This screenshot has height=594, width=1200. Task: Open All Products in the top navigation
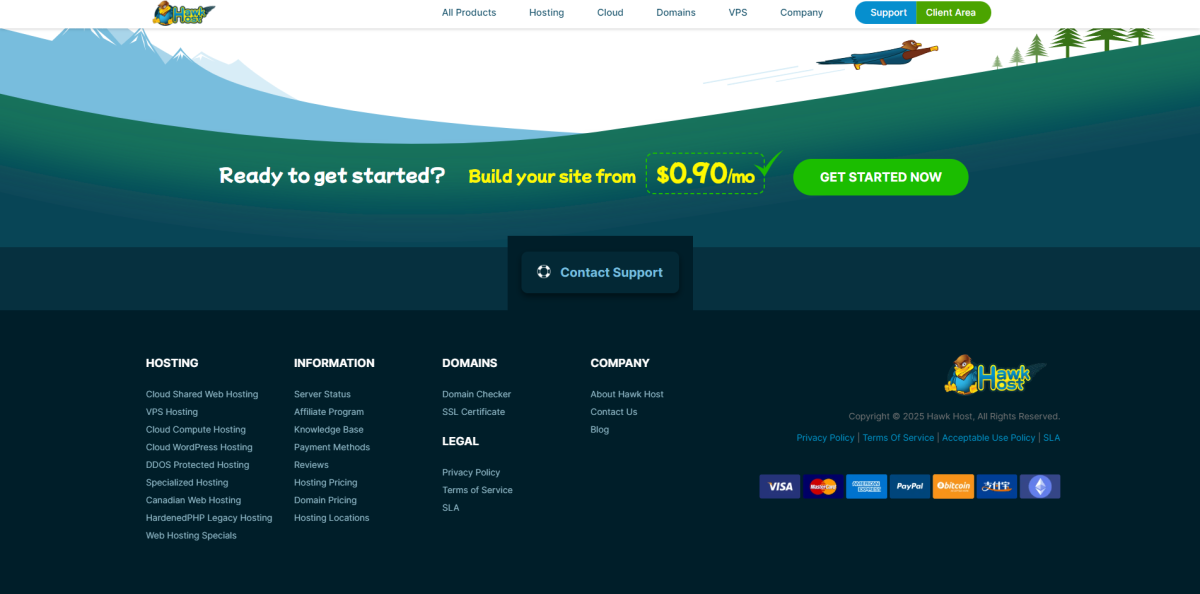pyautogui.click(x=469, y=13)
